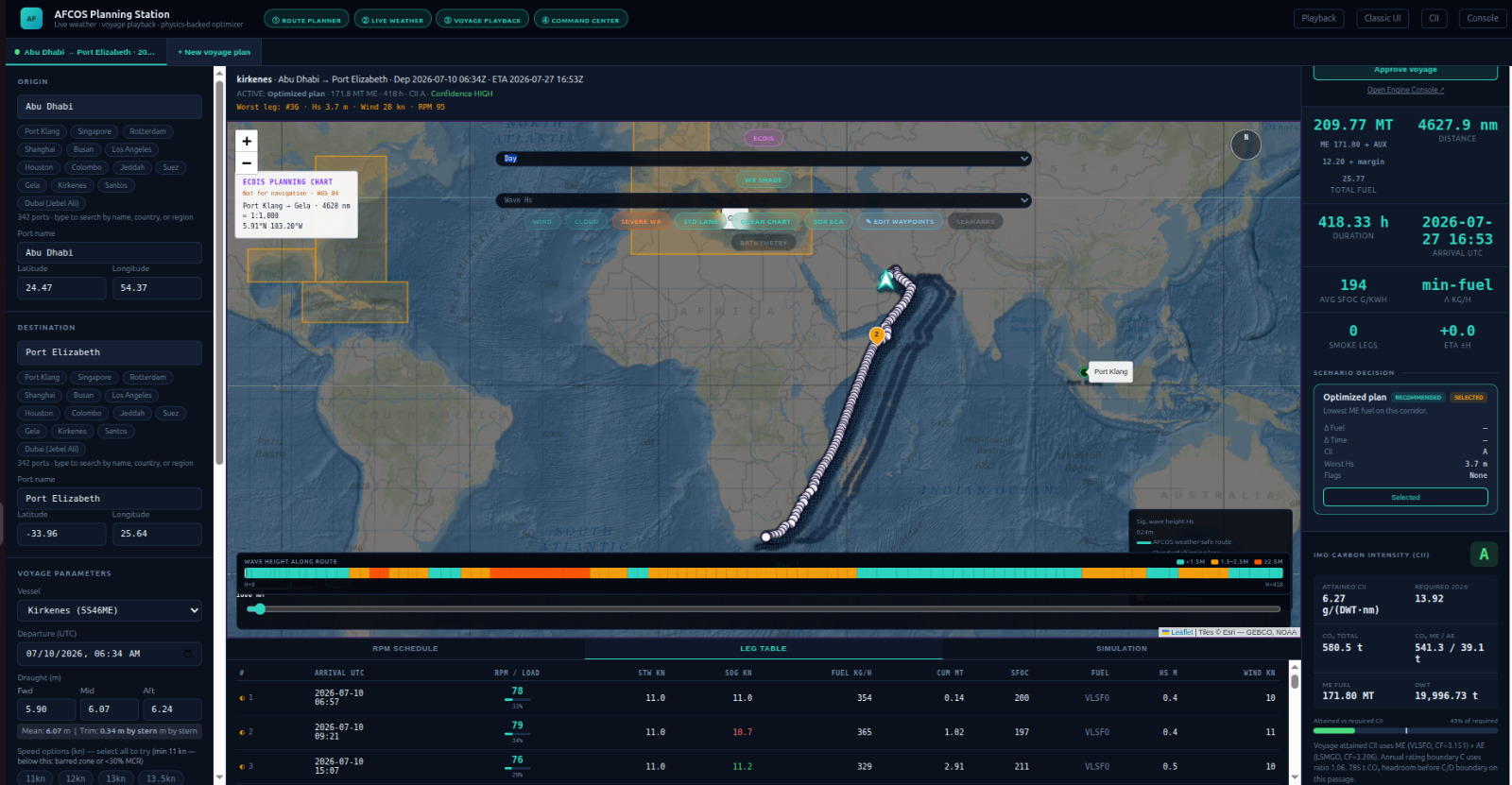Screen dimensions: 1512x785
Task: Click the north compass on the map
Action: coord(1246,144)
